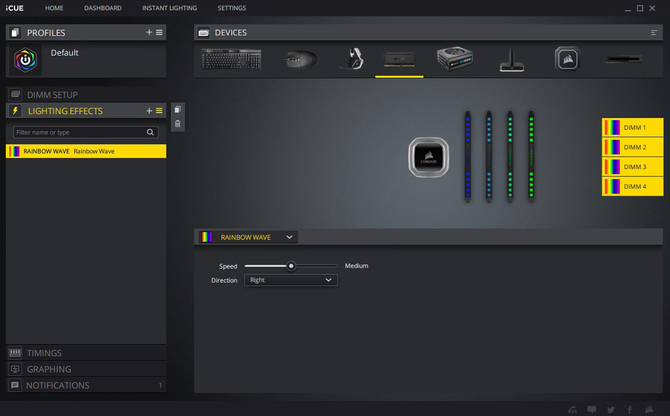Viewport: 670px width, 416px height.
Task: Open the HOME menu
Action: (54, 8)
